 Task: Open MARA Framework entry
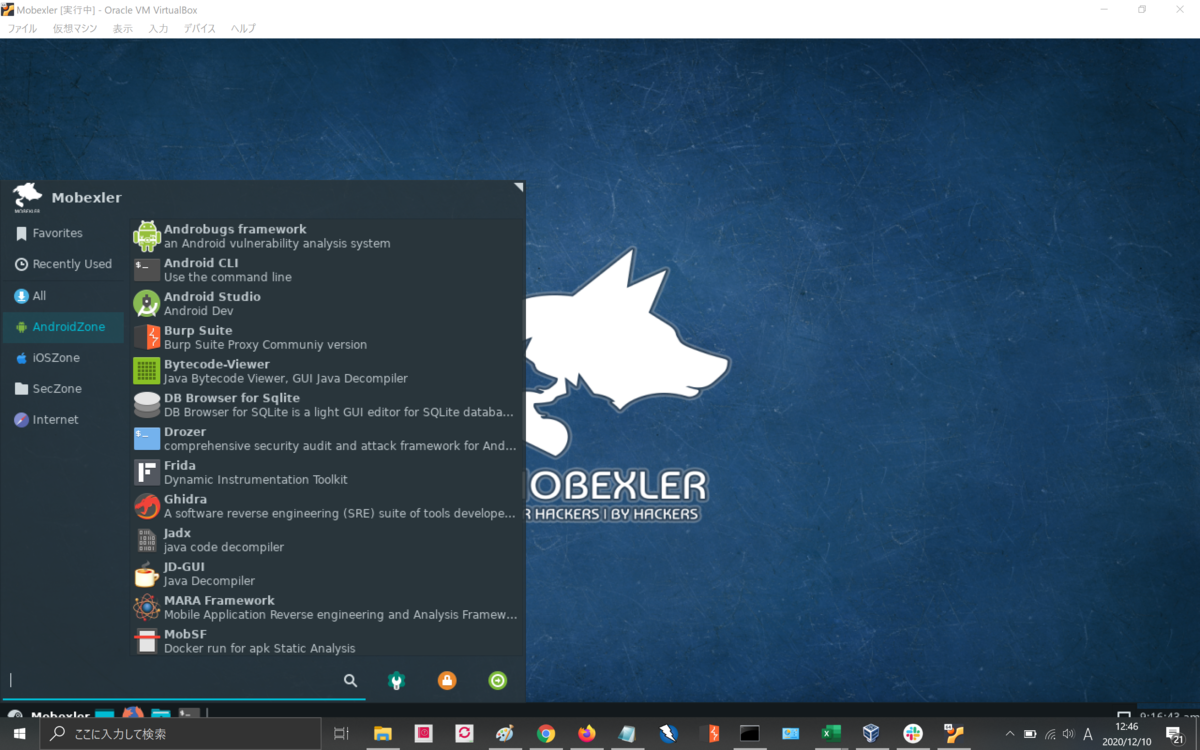coord(326,607)
